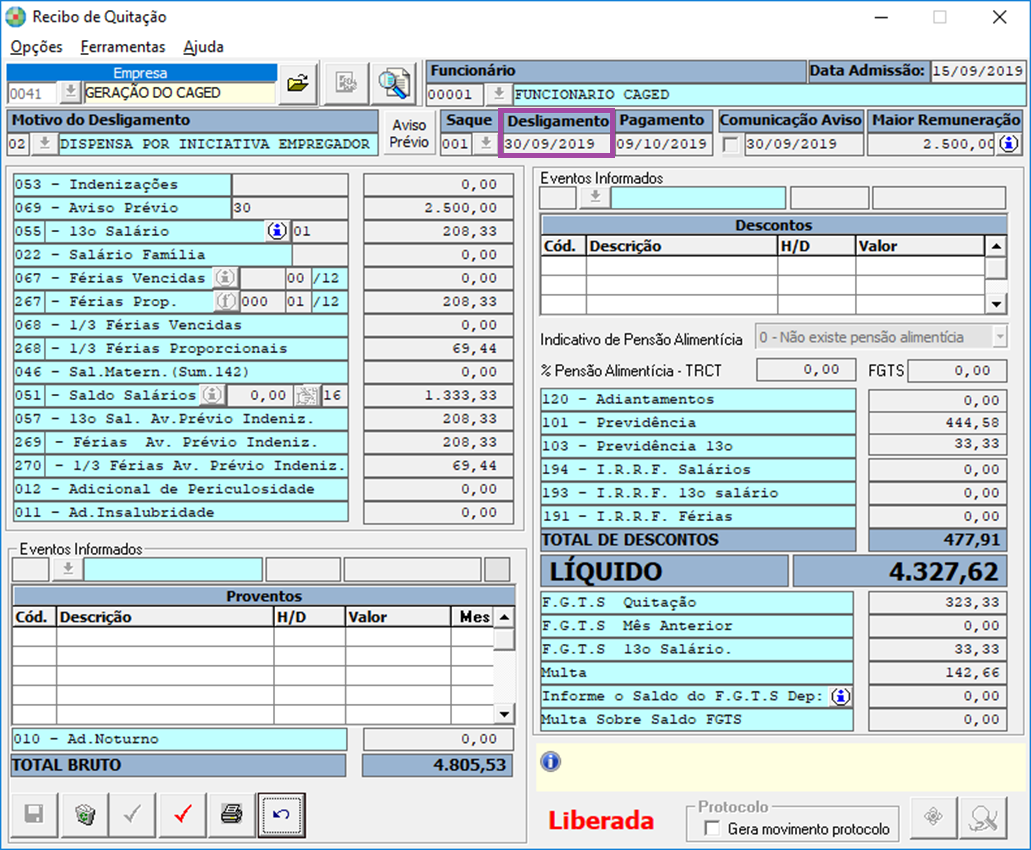Click info icon beside Saldo do F.G.T.S Dep
Image resolution: width=1031 pixels, height=850 pixels.
pyautogui.click(x=841, y=696)
